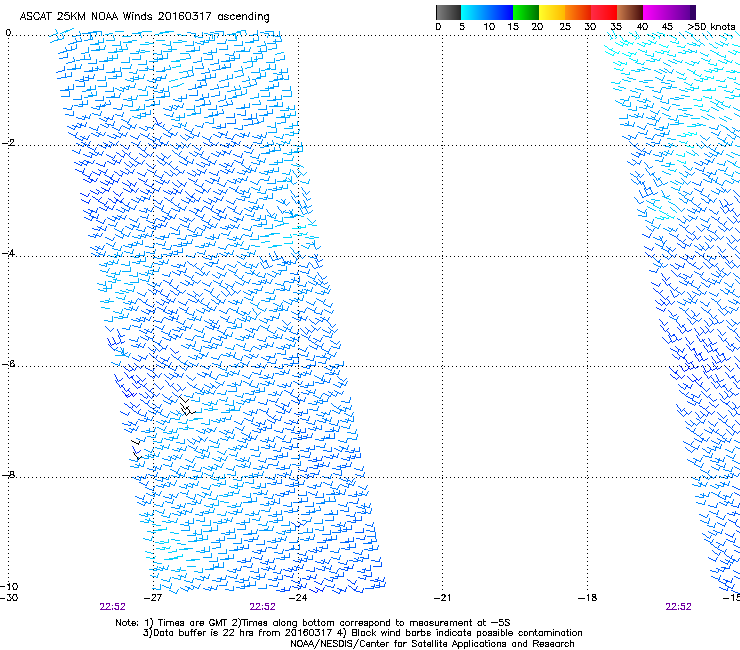Click the magenta 40-45 knots legend segment

(x=656, y=12)
